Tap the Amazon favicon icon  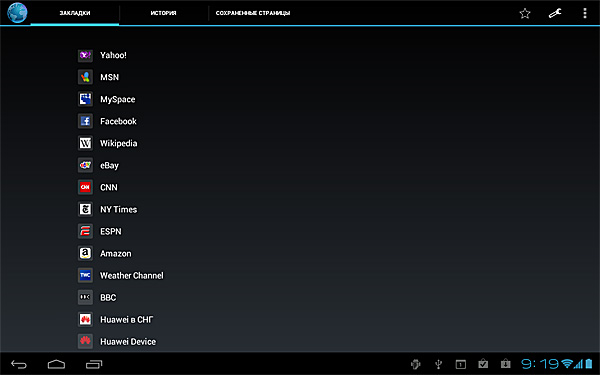tap(85, 253)
